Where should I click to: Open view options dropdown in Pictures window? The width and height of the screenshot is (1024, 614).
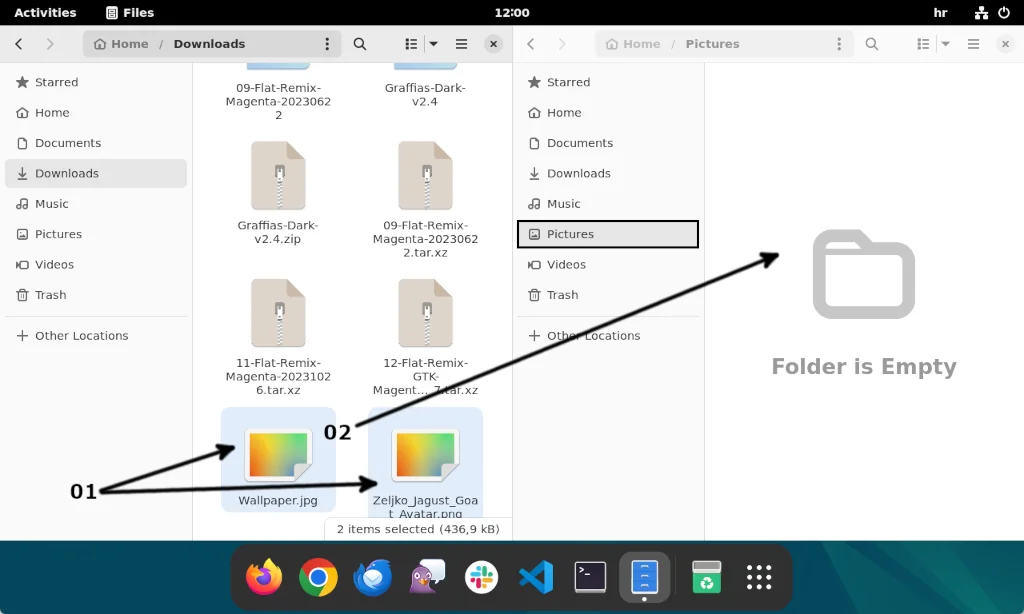coord(945,44)
